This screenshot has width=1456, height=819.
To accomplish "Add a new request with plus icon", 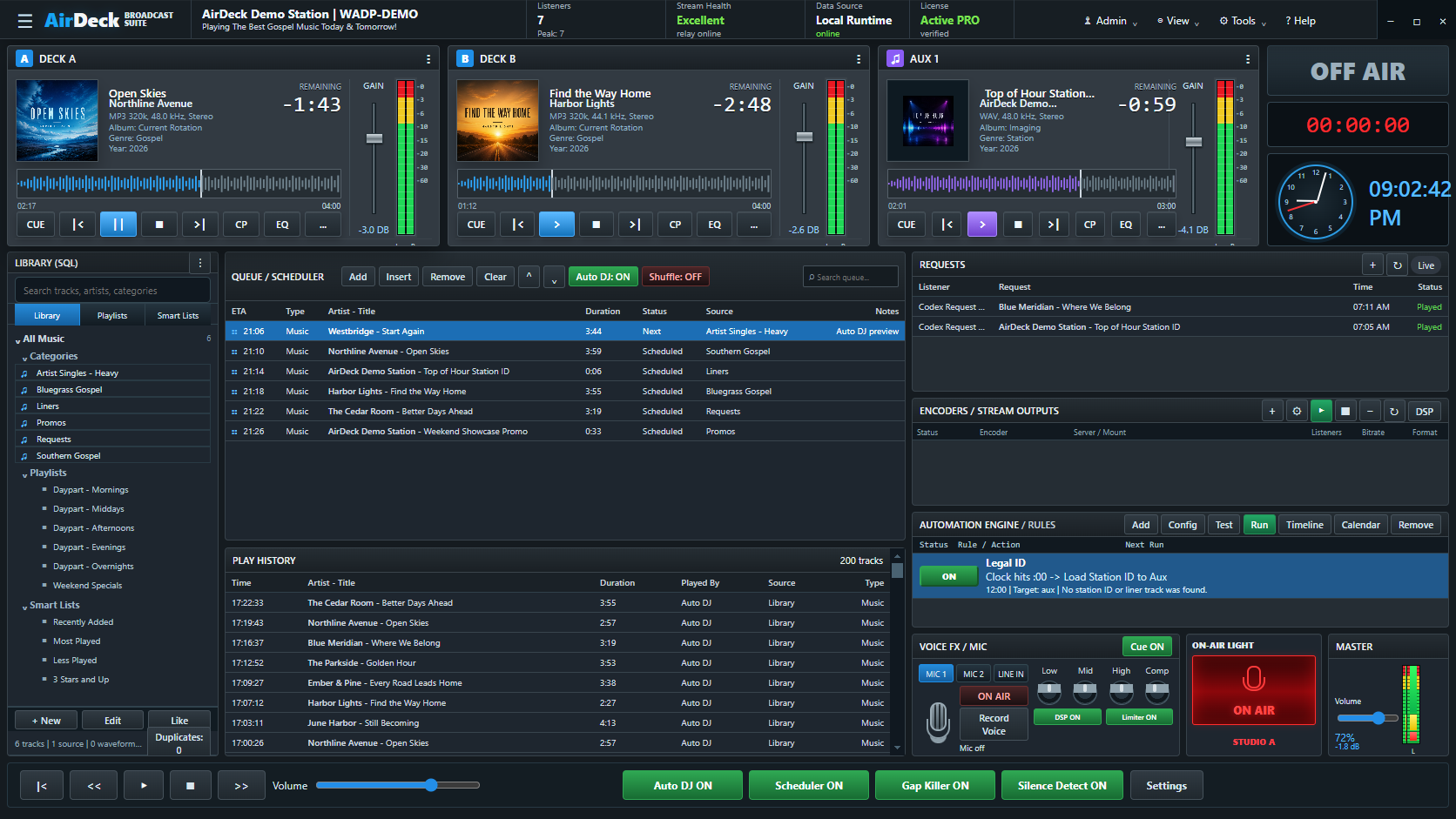I will [1372, 265].
